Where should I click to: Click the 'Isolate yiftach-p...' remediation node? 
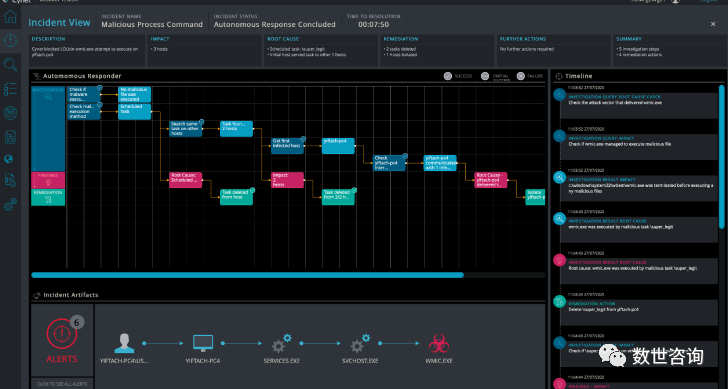click(x=535, y=197)
